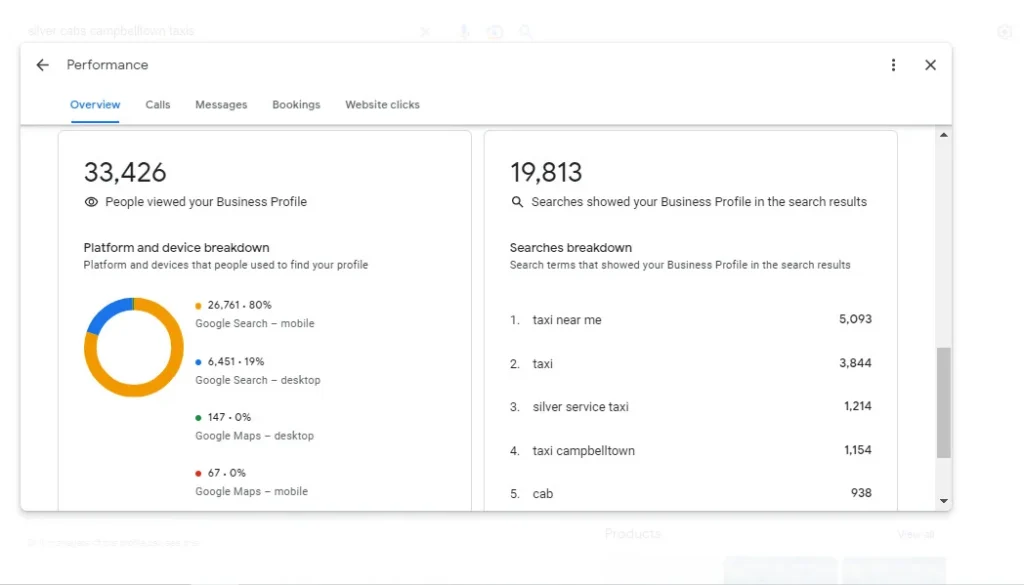
Task: Click the blue Google Search desktop legend dot
Action: click(198, 362)
